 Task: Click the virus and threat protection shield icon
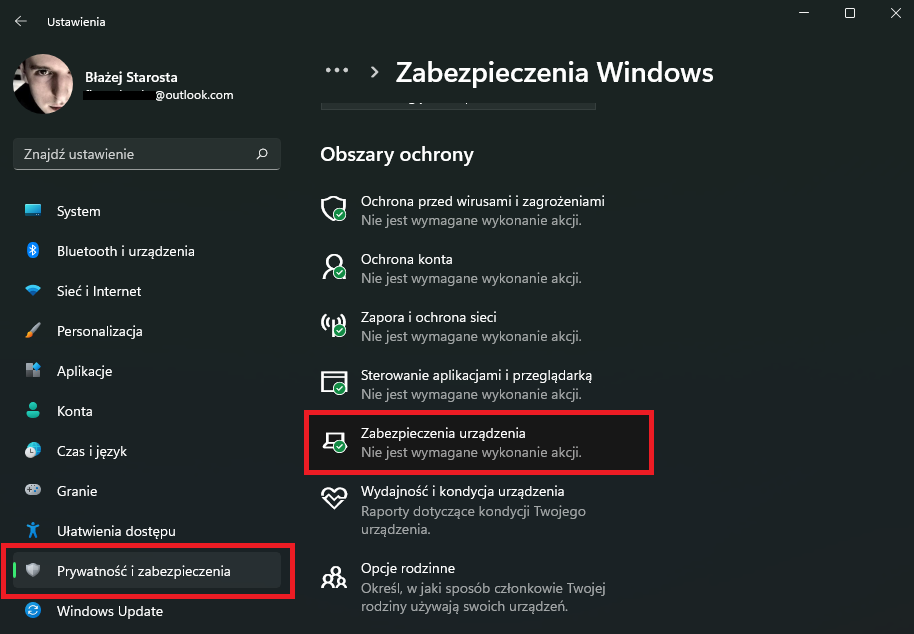tap(333, 208)
